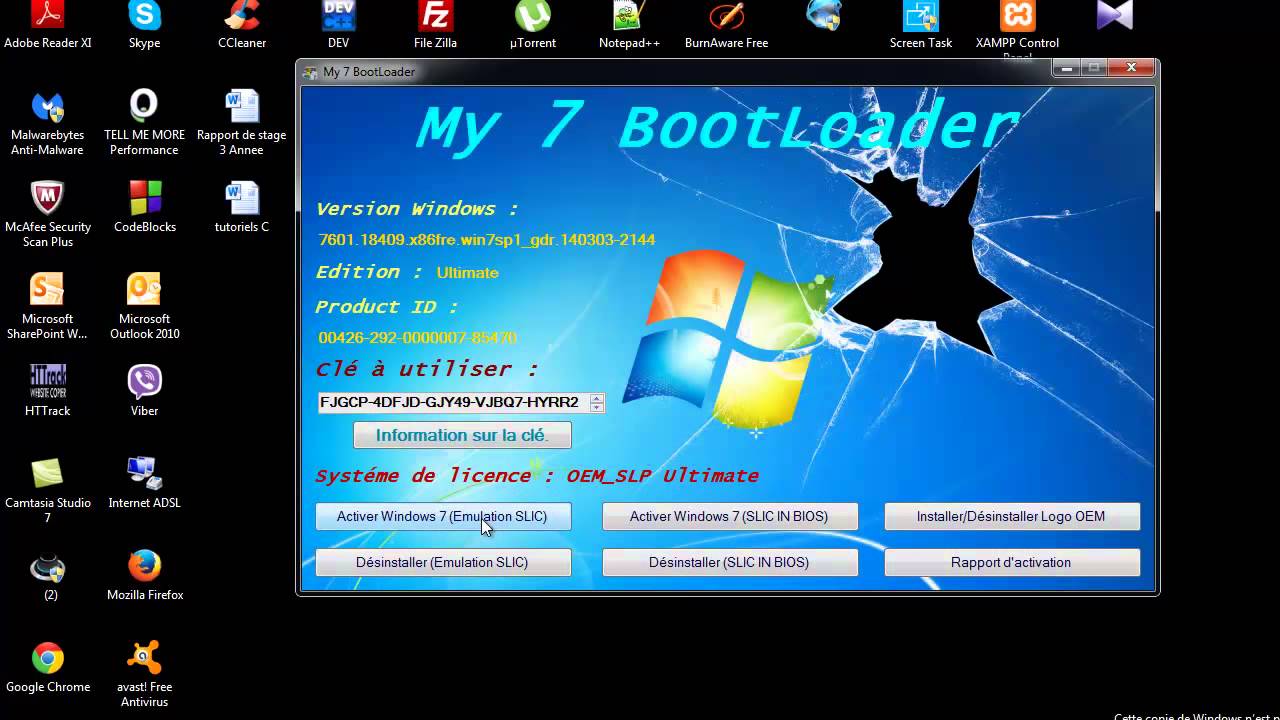Open McAfee Security Scan Plus icon
1280x720 pixels.
47,215
